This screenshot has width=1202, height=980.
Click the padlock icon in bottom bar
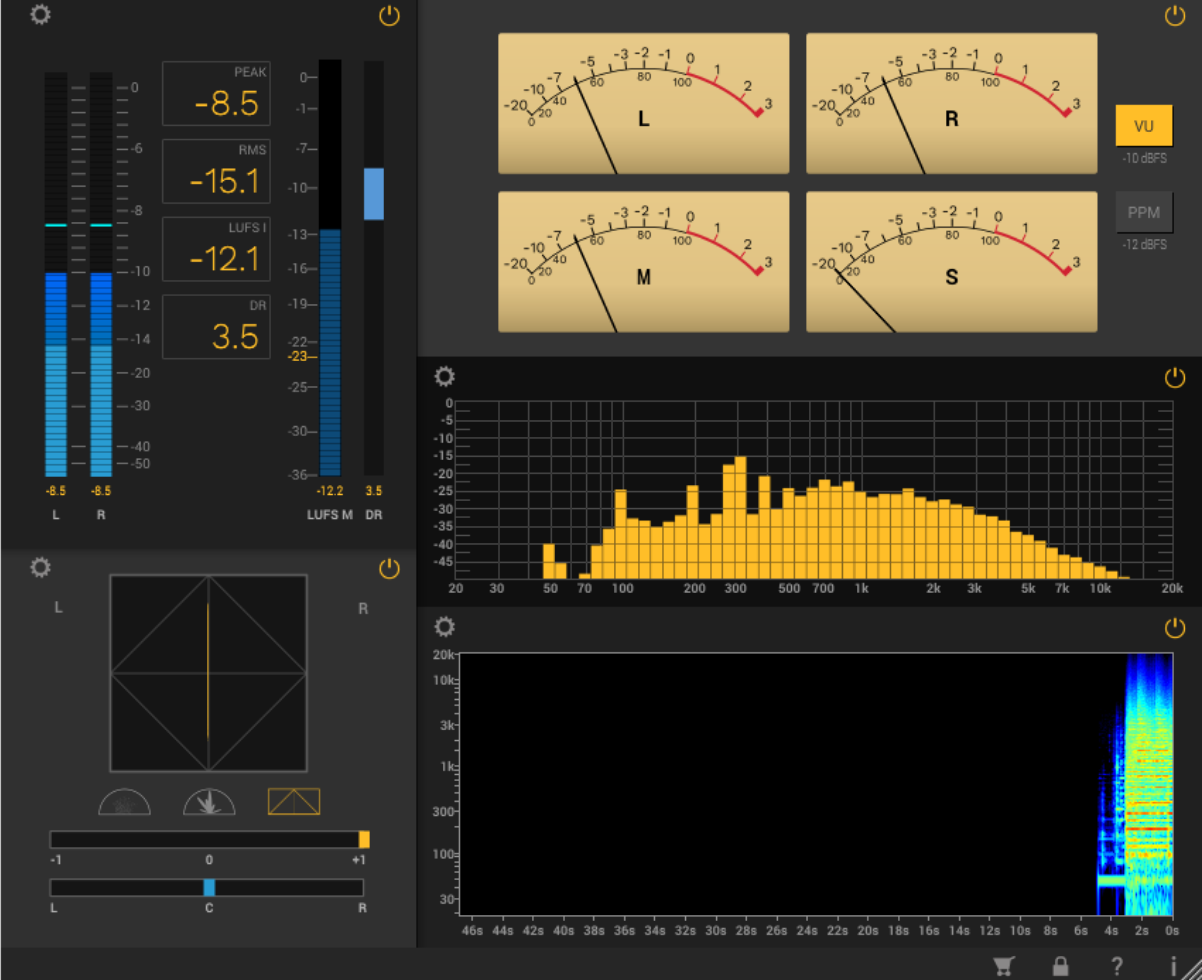point(1060,966)
